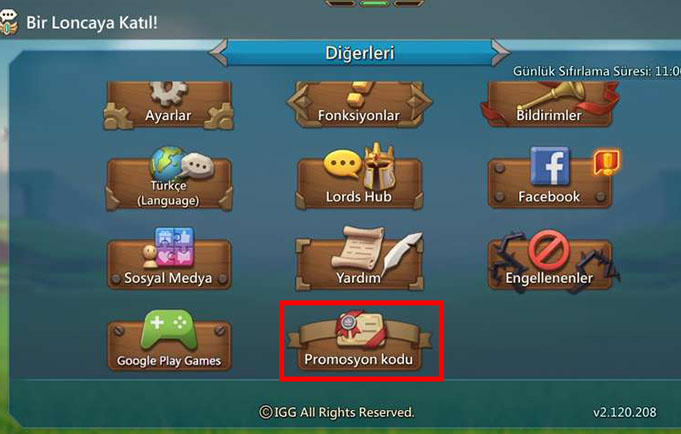Select the Promosyon kodu tile
The height and width of the screenshot is (434, 681).
click(359, 341)
